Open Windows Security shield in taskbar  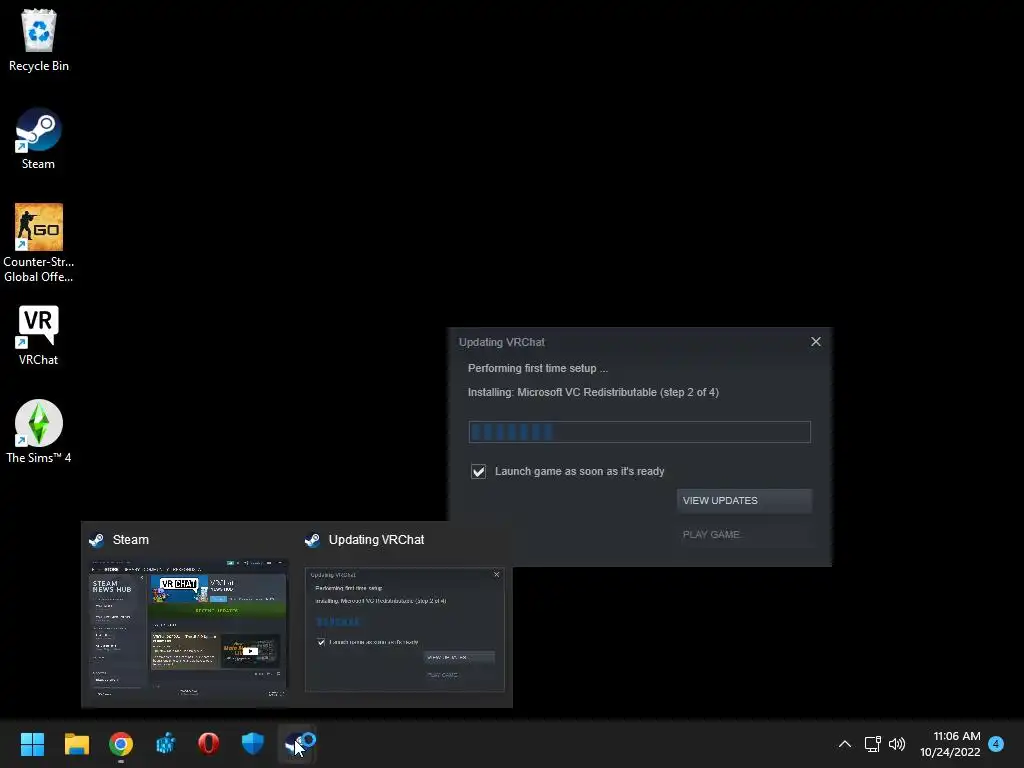pyautogui.click(x=253, y=744)
